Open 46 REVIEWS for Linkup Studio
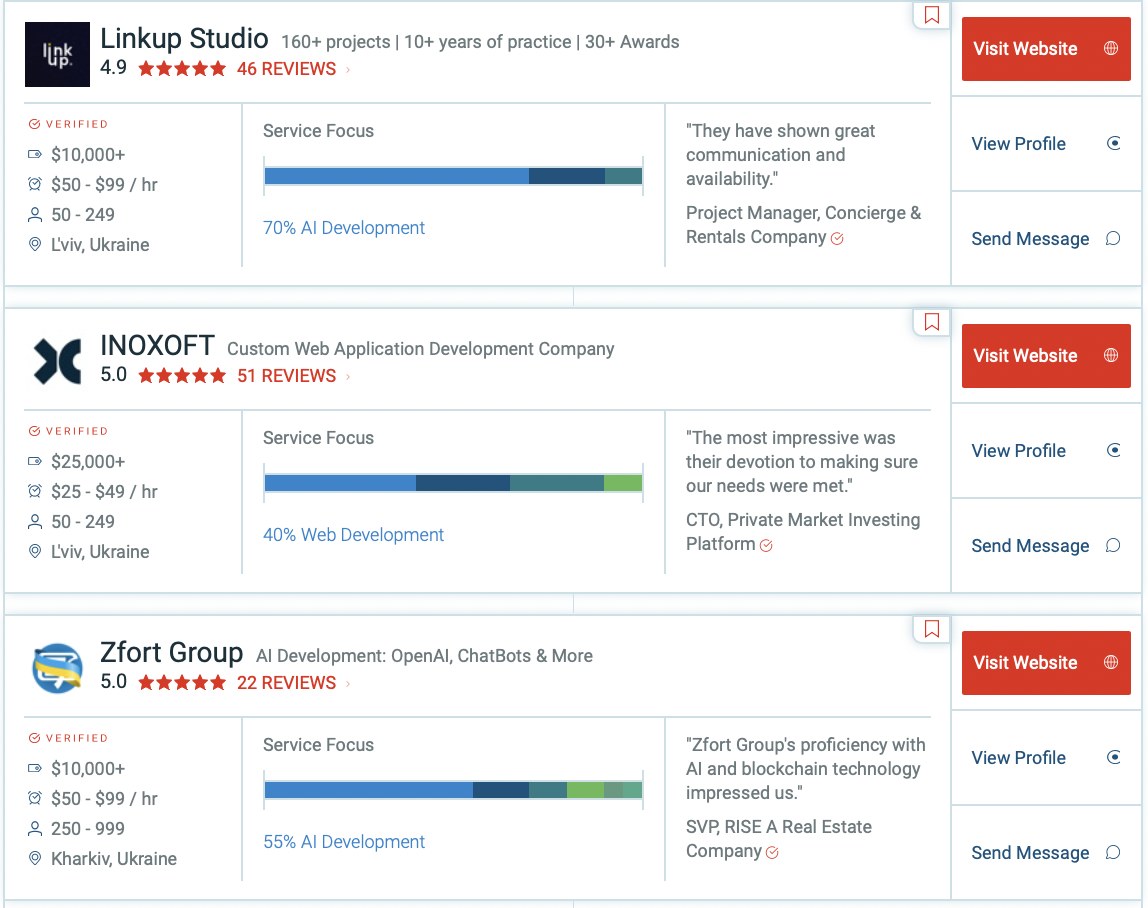 286,69
